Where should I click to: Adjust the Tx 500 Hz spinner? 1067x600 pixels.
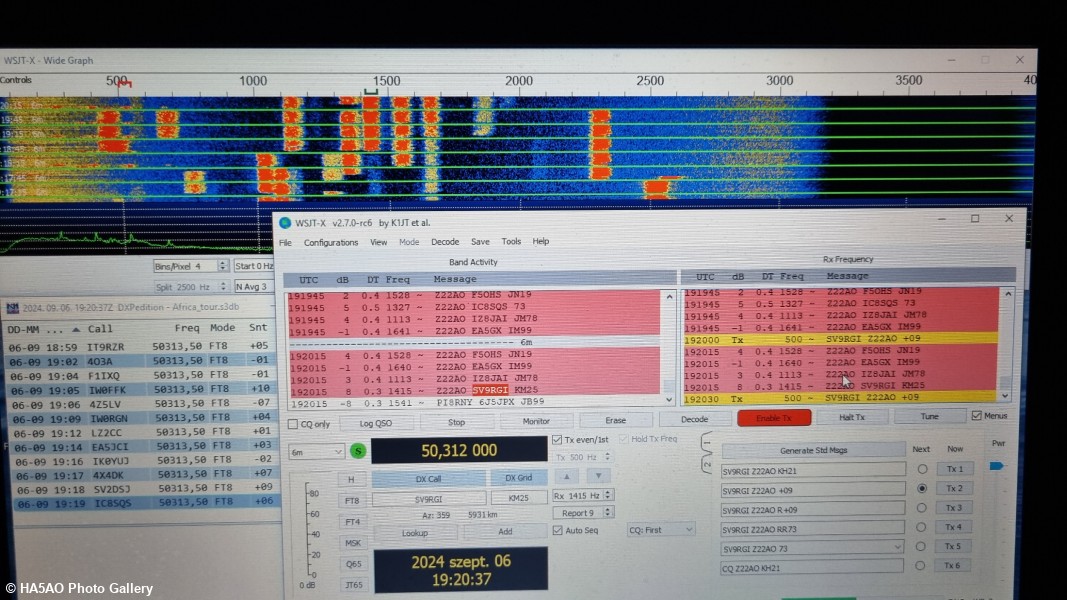coord(608,457)
